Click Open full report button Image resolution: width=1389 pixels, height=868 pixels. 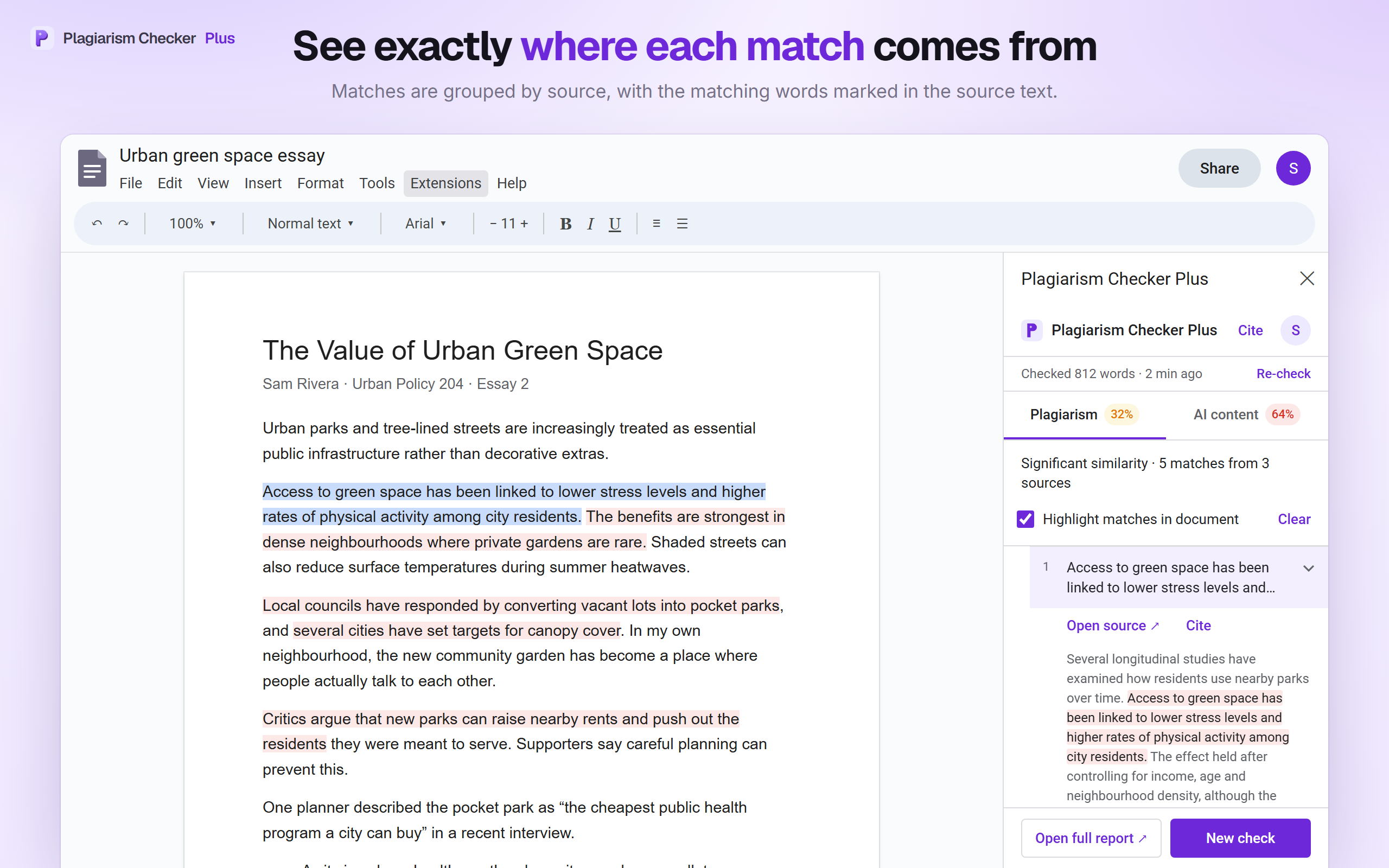1091,838
